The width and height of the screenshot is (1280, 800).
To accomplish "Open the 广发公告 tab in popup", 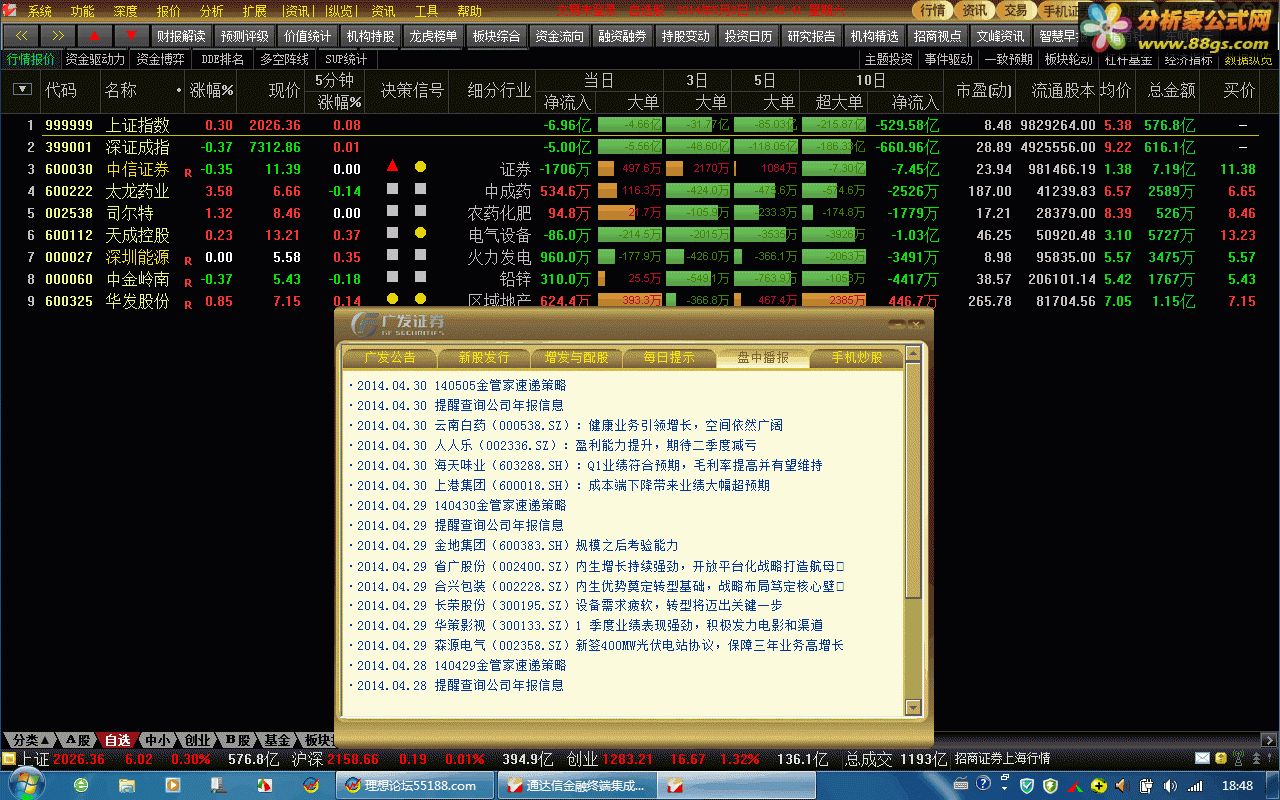I will click(390, 357).
